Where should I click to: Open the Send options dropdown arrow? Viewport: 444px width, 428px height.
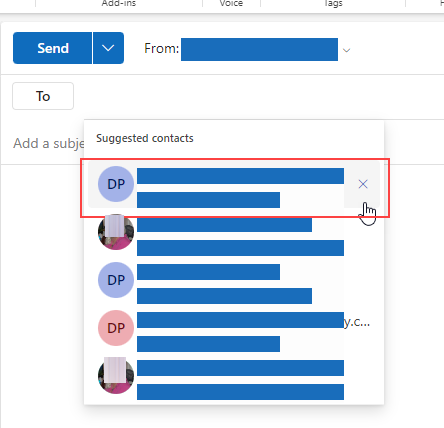click(x=108, y=48)
